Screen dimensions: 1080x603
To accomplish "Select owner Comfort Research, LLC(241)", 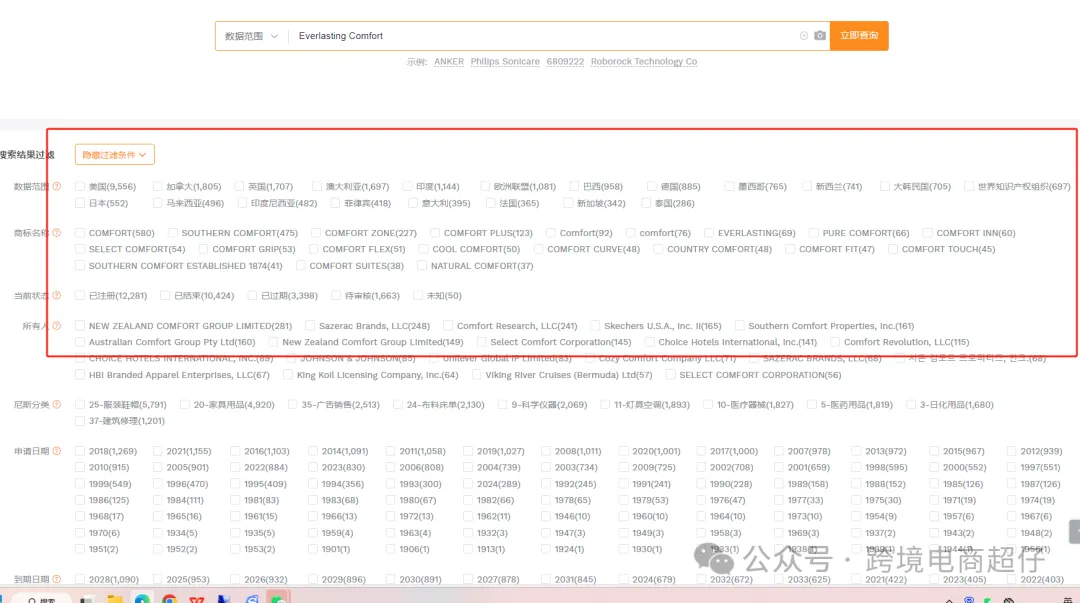I will (448, 326).
